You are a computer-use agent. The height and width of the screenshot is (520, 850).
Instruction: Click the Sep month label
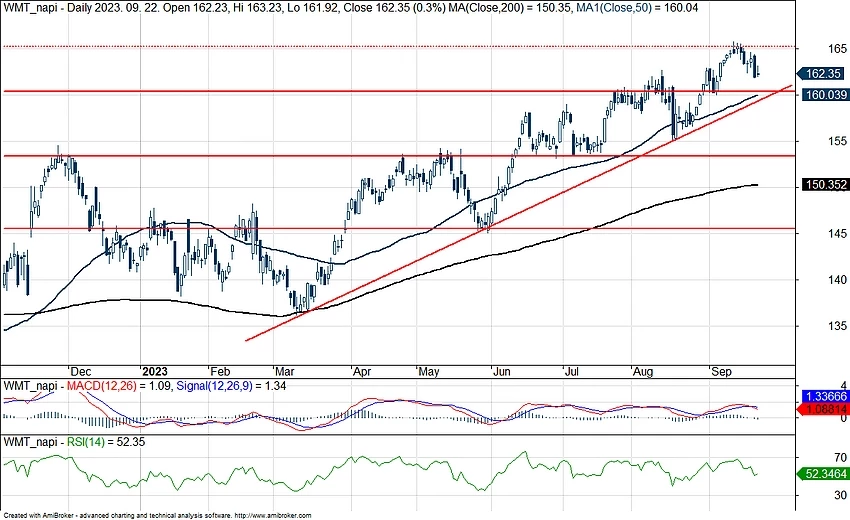(x=721, y=372)
